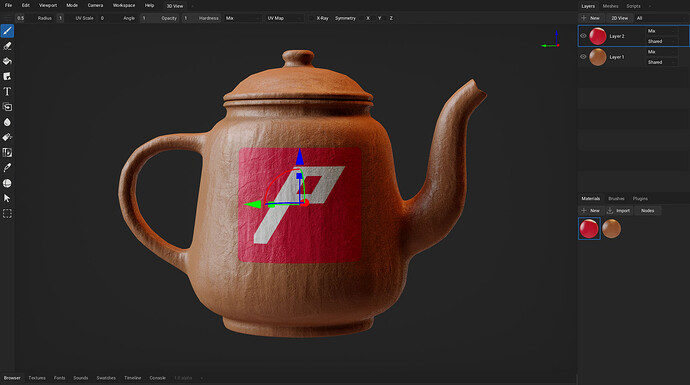Open the Viewport menu

(48, 6)
